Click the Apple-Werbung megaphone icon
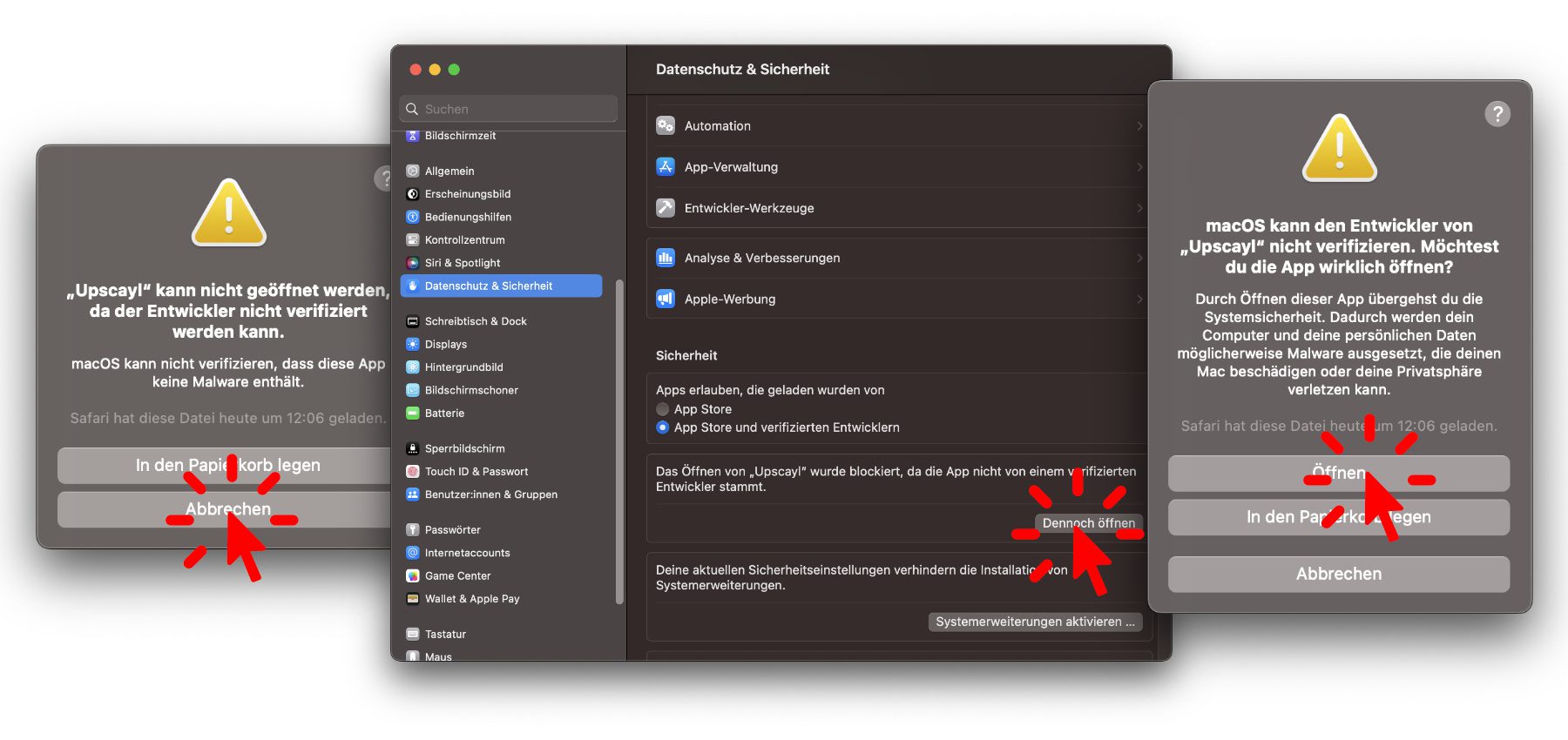 pos(666,299)
